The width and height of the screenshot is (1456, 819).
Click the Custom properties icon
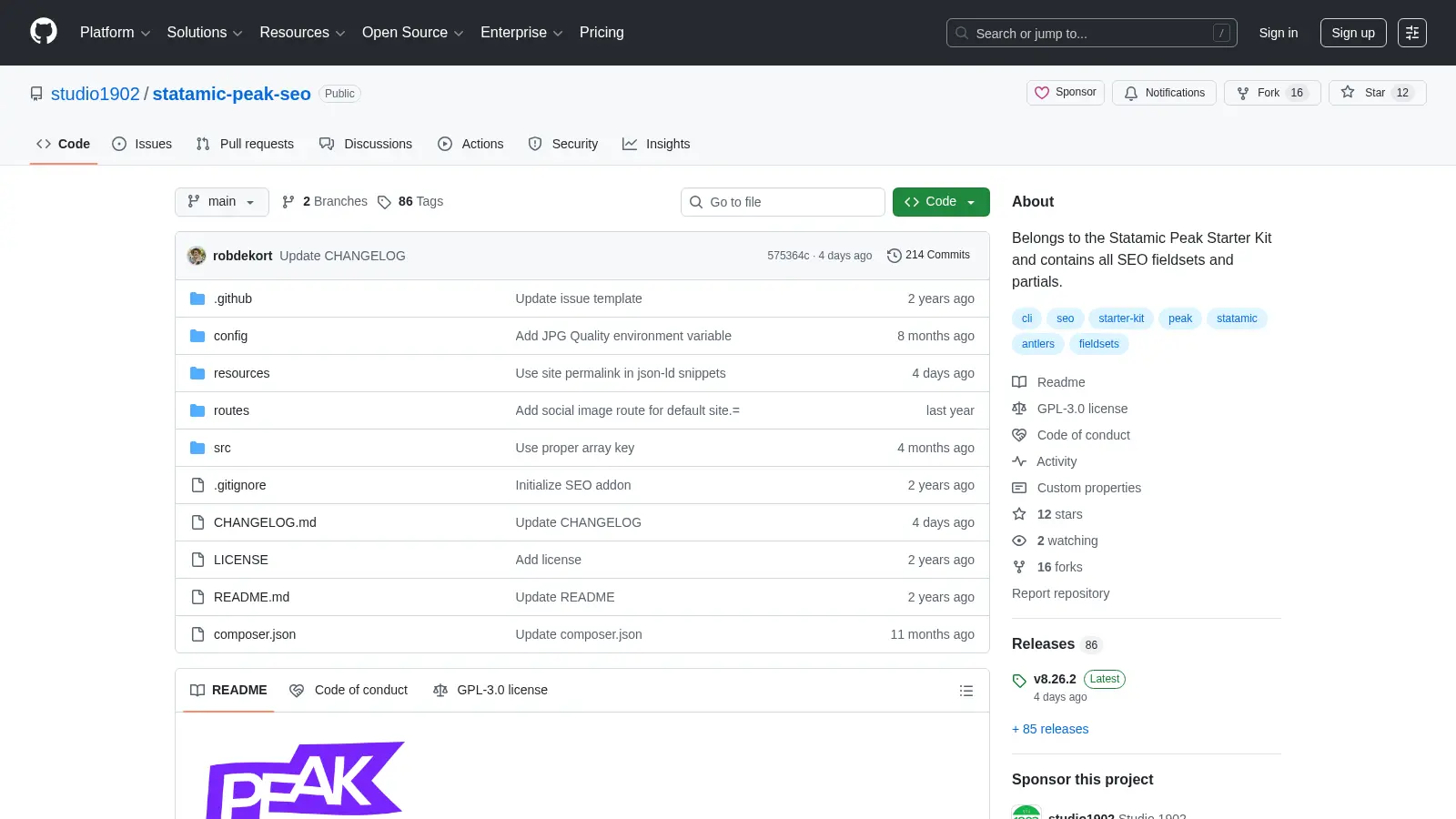1019,488
